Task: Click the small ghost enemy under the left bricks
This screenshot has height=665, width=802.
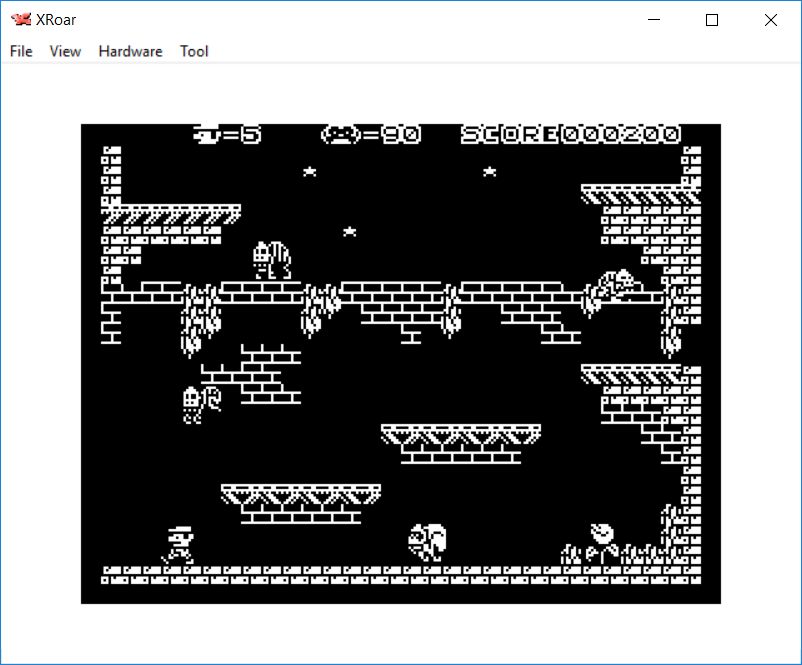Action: (201, 403)
